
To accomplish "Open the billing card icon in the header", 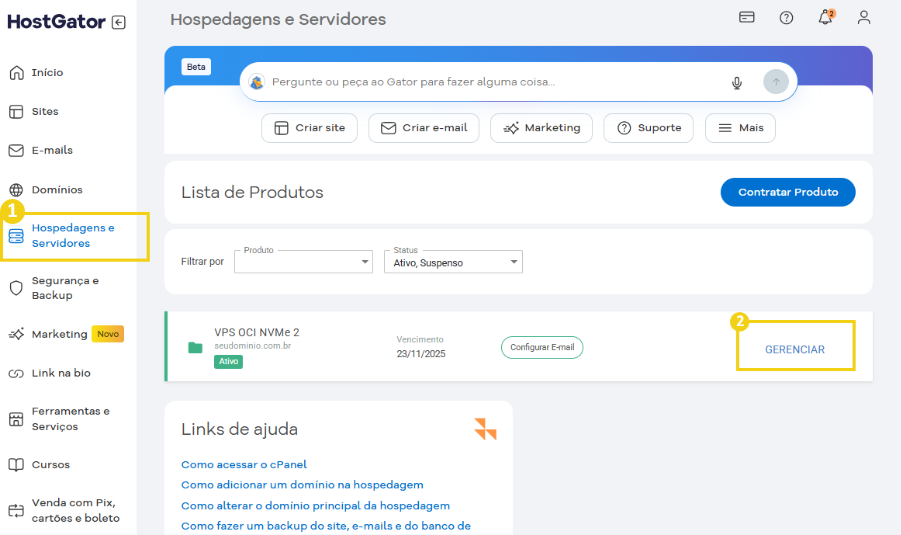I will 746,17.
